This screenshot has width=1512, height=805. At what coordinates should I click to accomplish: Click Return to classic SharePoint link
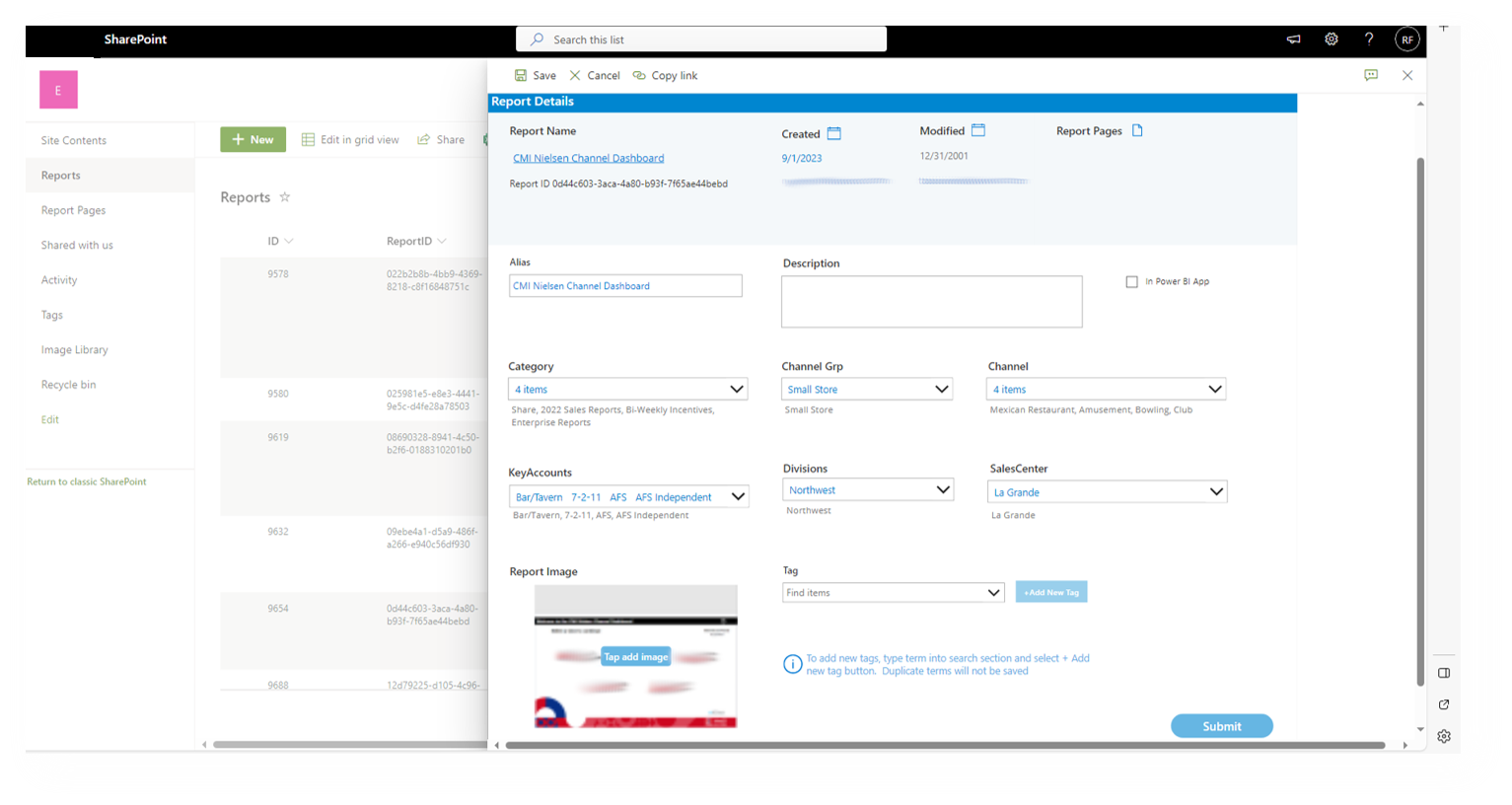click(87, 481)
